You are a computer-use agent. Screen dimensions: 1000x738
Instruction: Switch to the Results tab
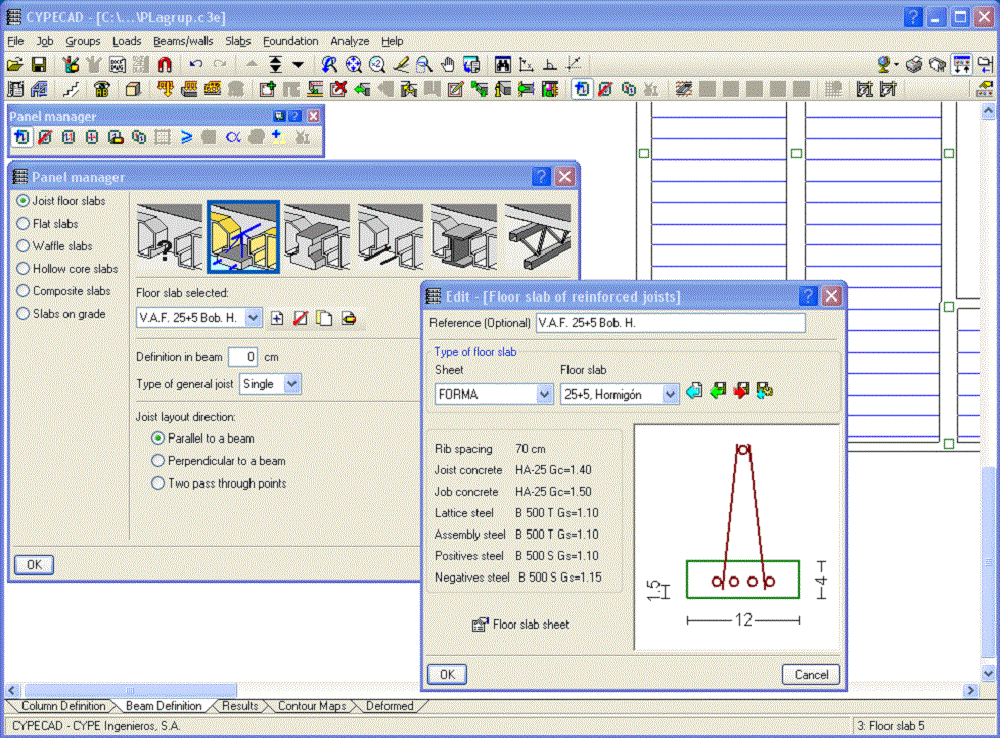pos(240,706)
